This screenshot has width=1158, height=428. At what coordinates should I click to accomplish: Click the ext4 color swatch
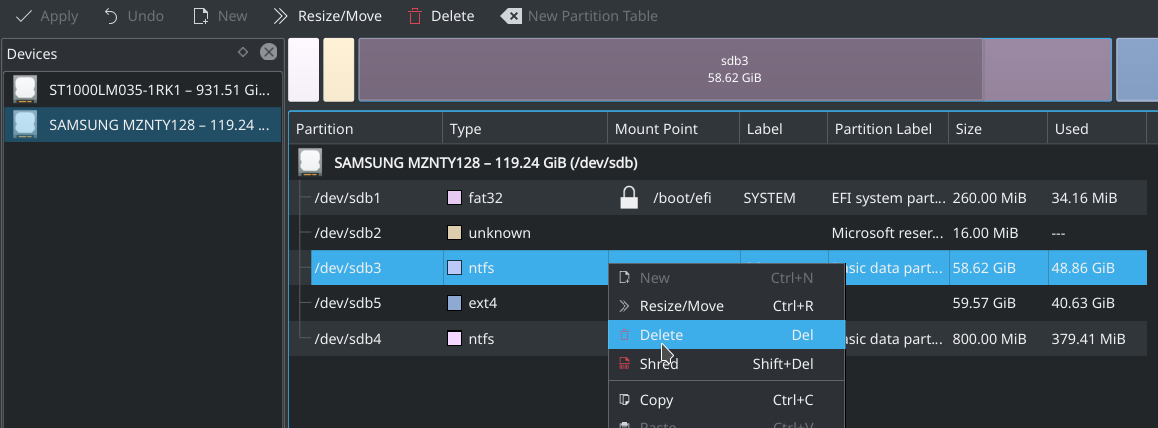[455, 303]
